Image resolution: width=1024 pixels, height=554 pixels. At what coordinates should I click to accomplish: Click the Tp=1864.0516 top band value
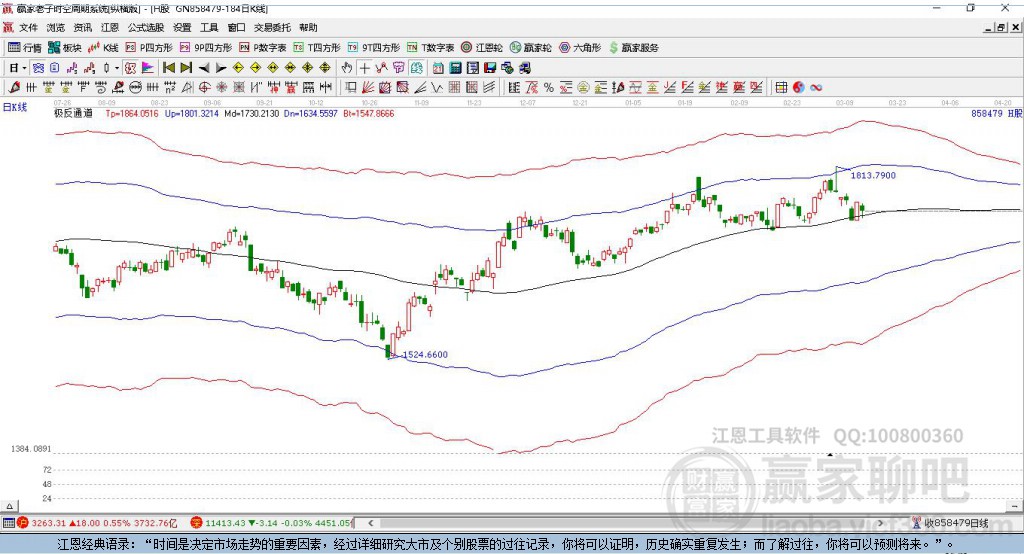click(132, 113)
